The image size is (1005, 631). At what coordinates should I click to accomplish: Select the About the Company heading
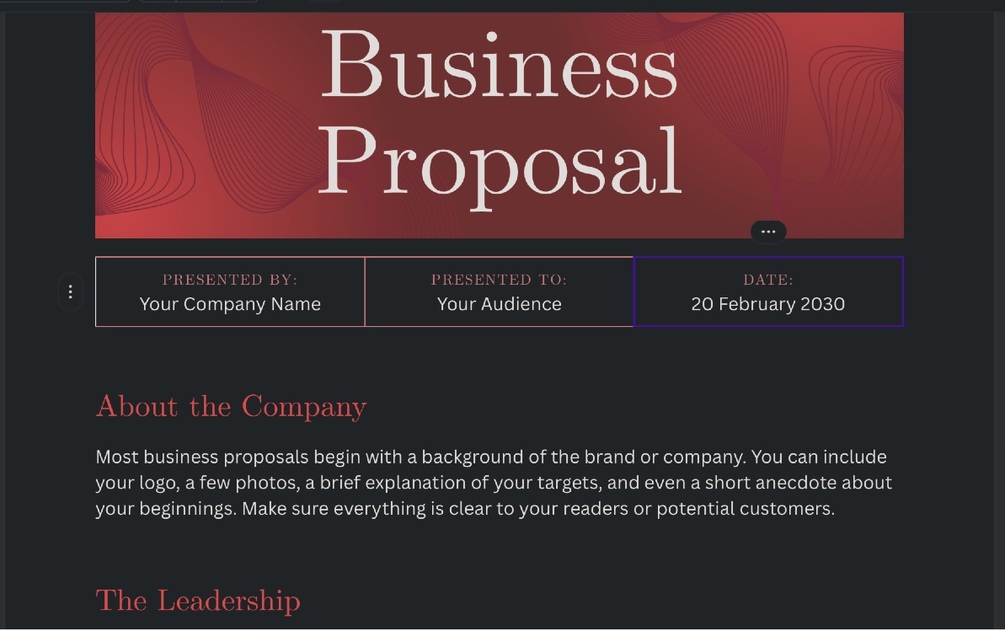[x=231, y=407]
